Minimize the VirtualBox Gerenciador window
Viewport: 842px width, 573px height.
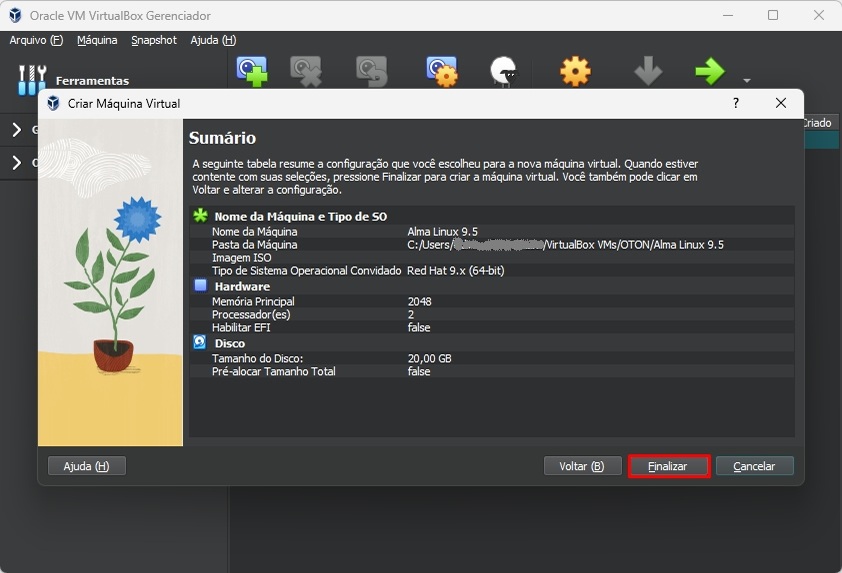728,15
